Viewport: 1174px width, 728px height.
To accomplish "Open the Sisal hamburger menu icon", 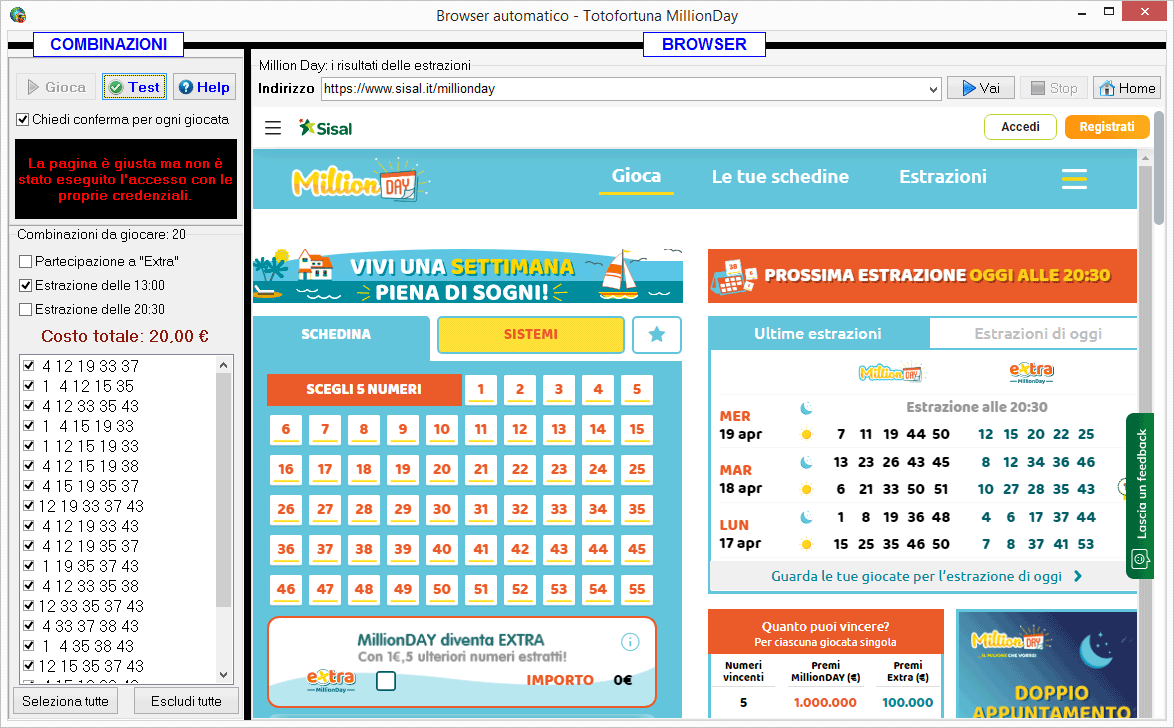I will pos(271,127).
